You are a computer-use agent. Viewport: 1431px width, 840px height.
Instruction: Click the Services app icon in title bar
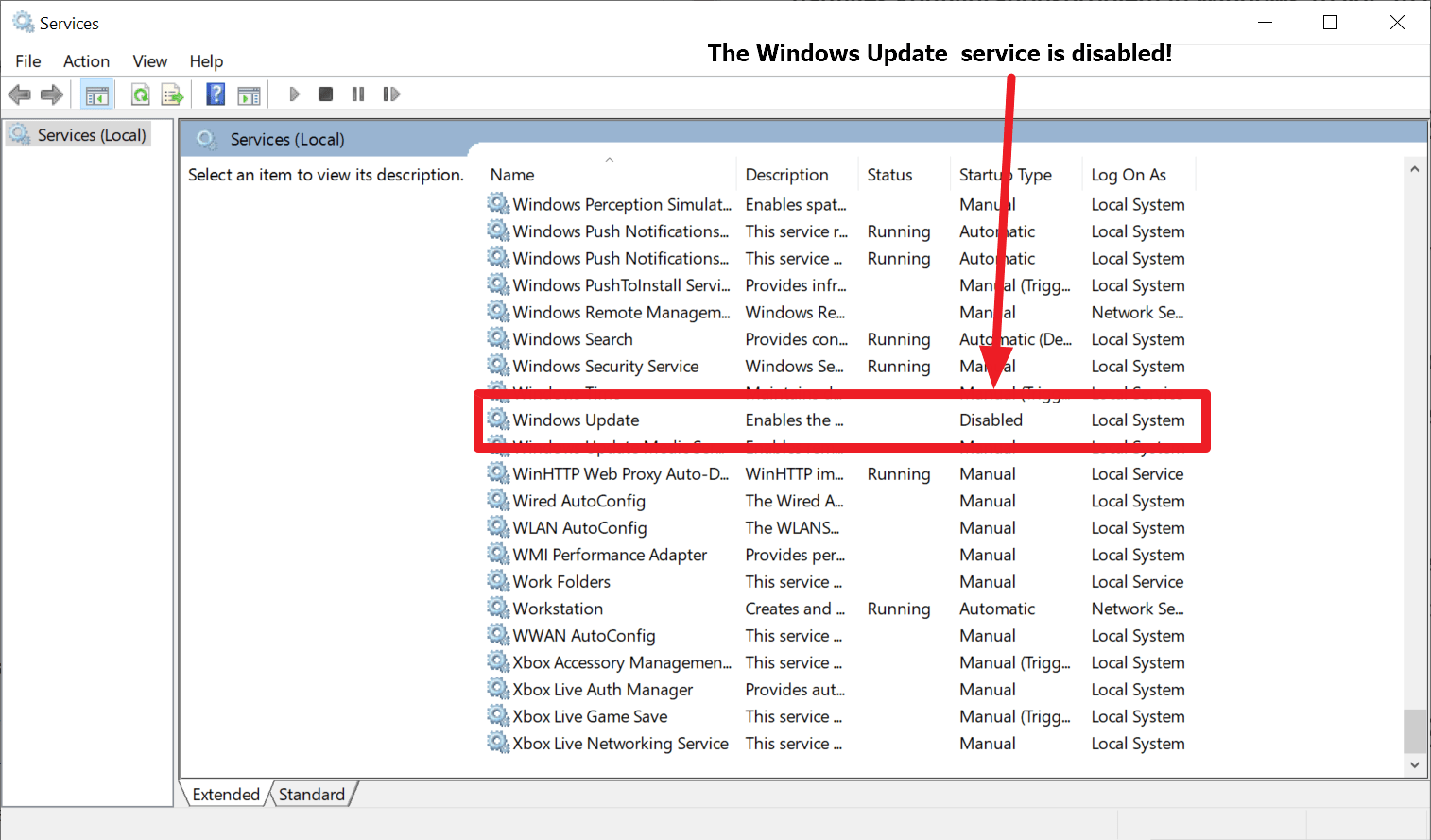[23, 22]
